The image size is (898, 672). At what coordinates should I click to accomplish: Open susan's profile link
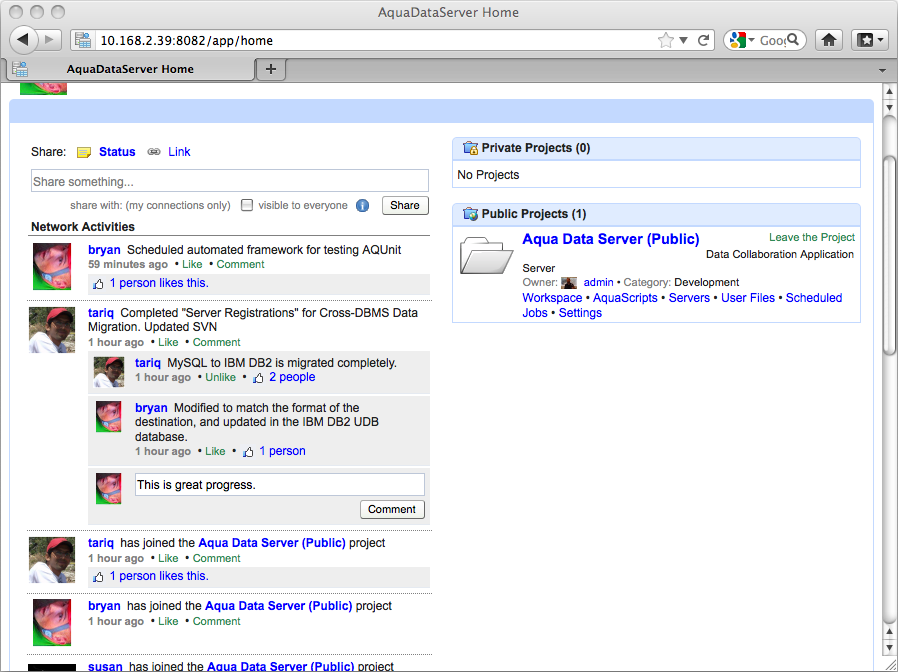105,666
